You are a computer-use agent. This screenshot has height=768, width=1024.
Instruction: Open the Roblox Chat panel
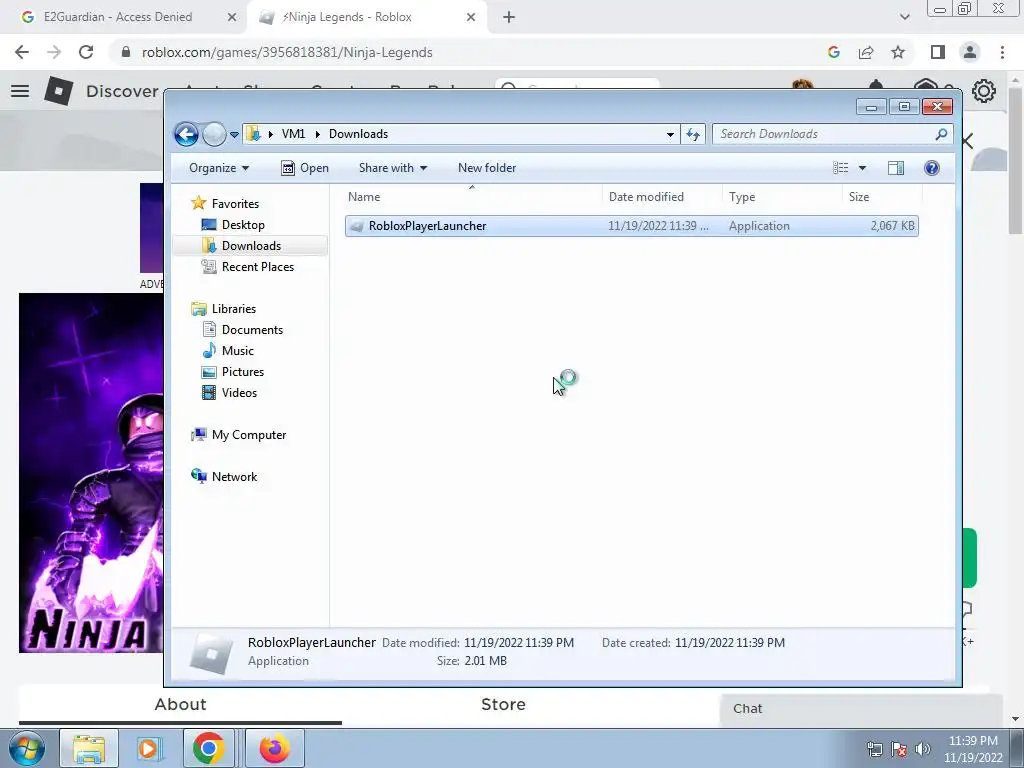pyautogui.click(x=861, y=709)
